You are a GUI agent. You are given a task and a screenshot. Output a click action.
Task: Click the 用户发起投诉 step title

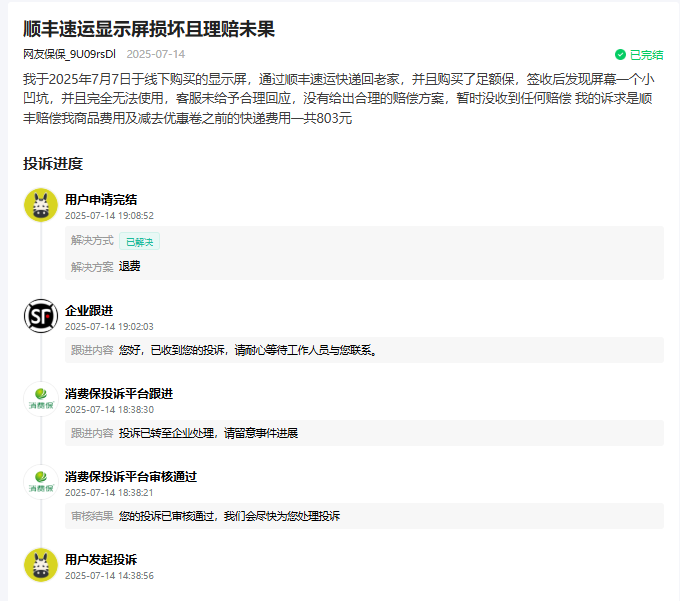[101, 559]
